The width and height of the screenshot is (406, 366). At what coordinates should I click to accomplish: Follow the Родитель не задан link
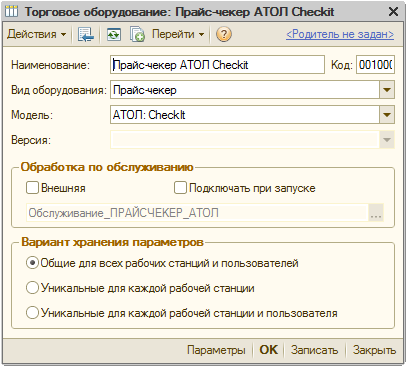pyautogui.click(x=340, y=34)
